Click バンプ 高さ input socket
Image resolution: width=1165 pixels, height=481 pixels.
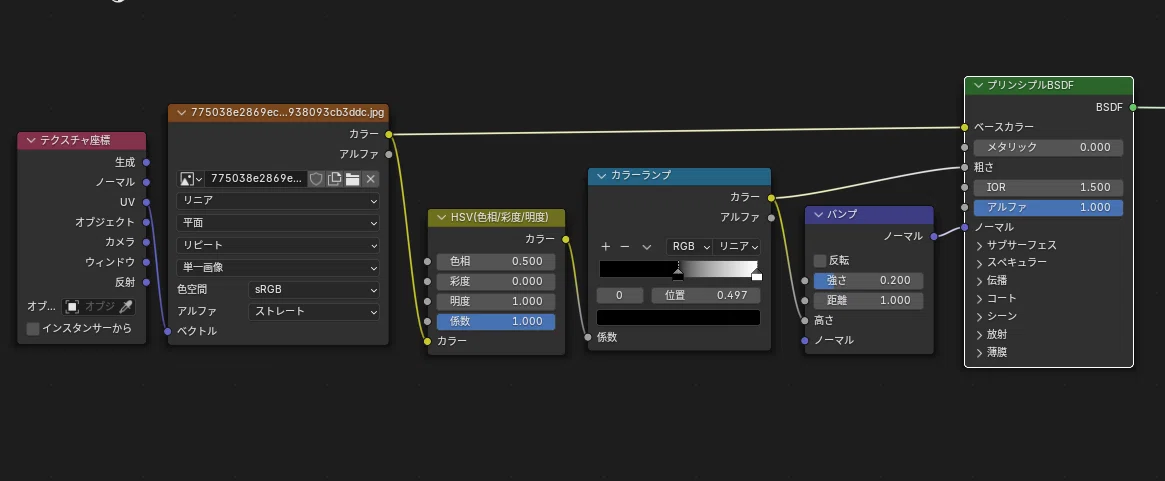click(x=805, y=320)
